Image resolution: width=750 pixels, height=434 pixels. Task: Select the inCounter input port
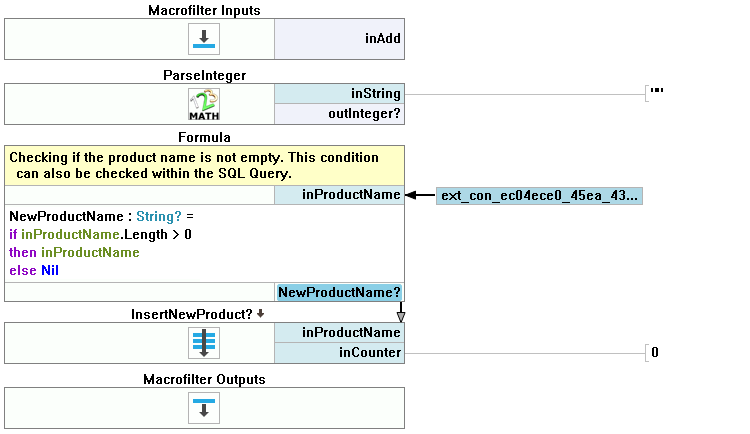pyautogui.click(x=339, y=352)
